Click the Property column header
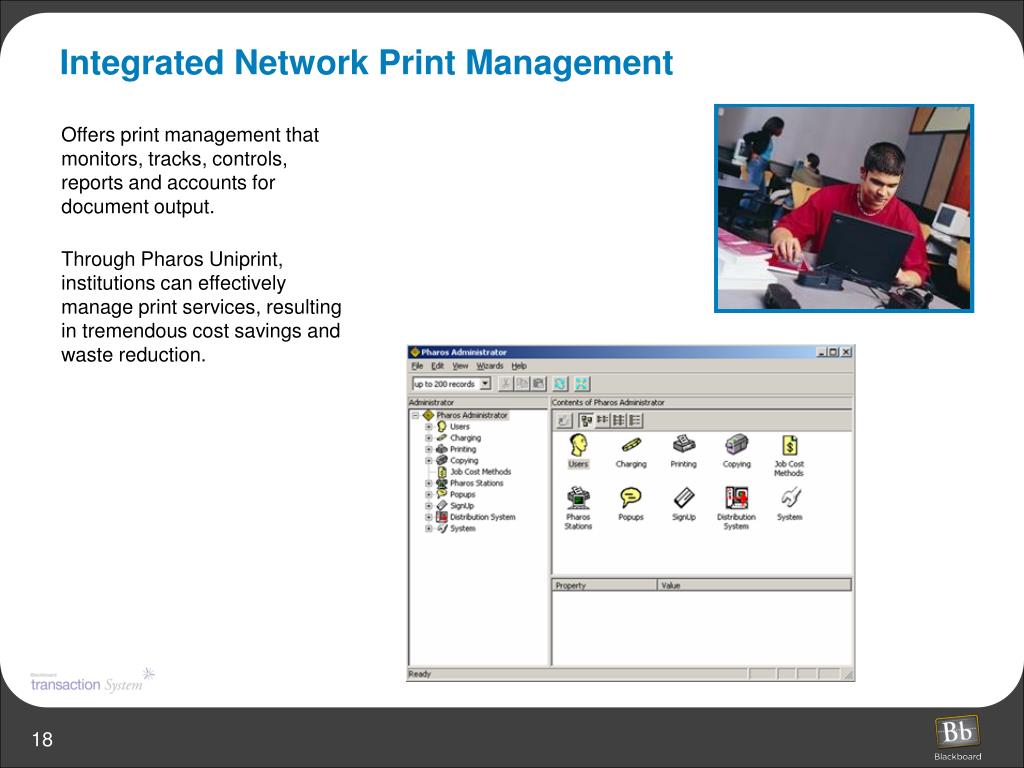The image size is (1024, 768). coord(605,585)
